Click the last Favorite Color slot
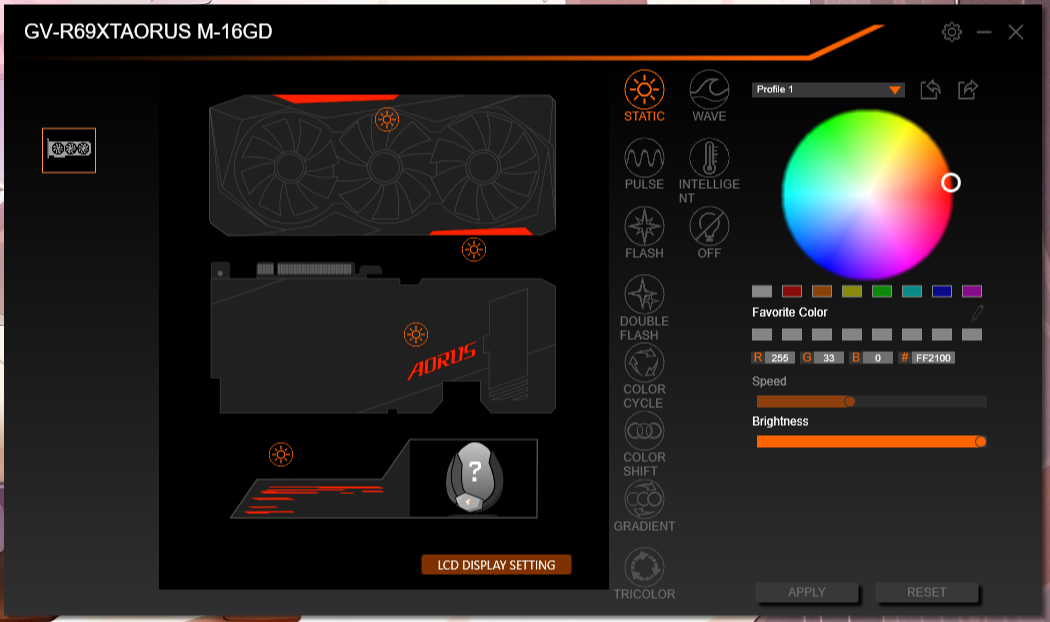 coord(972,335)
